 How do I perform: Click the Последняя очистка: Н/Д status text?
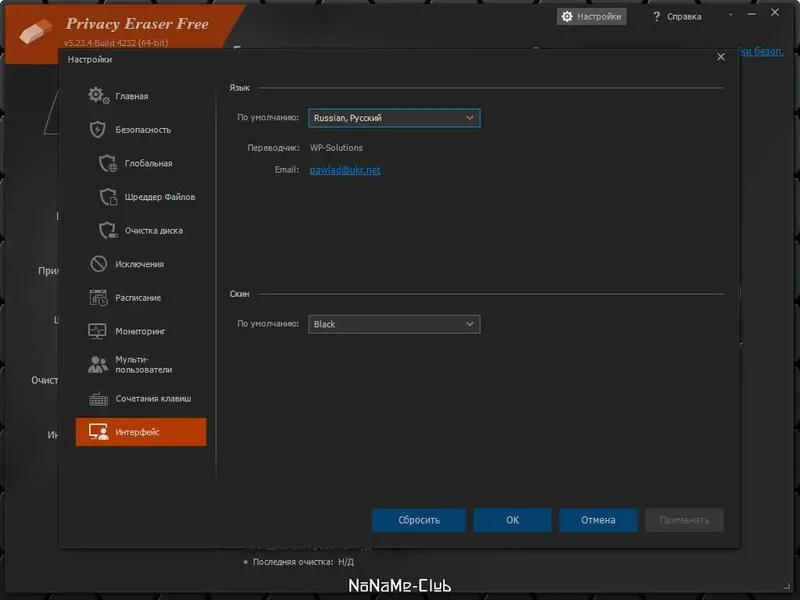(x=303, y=562)
